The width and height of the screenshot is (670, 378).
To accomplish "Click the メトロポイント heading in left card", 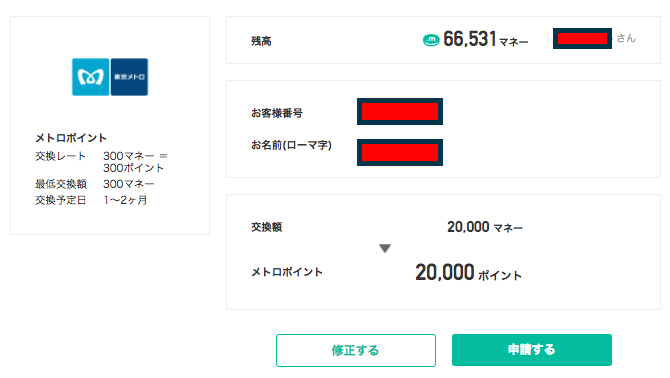I will tap(71, 138).
